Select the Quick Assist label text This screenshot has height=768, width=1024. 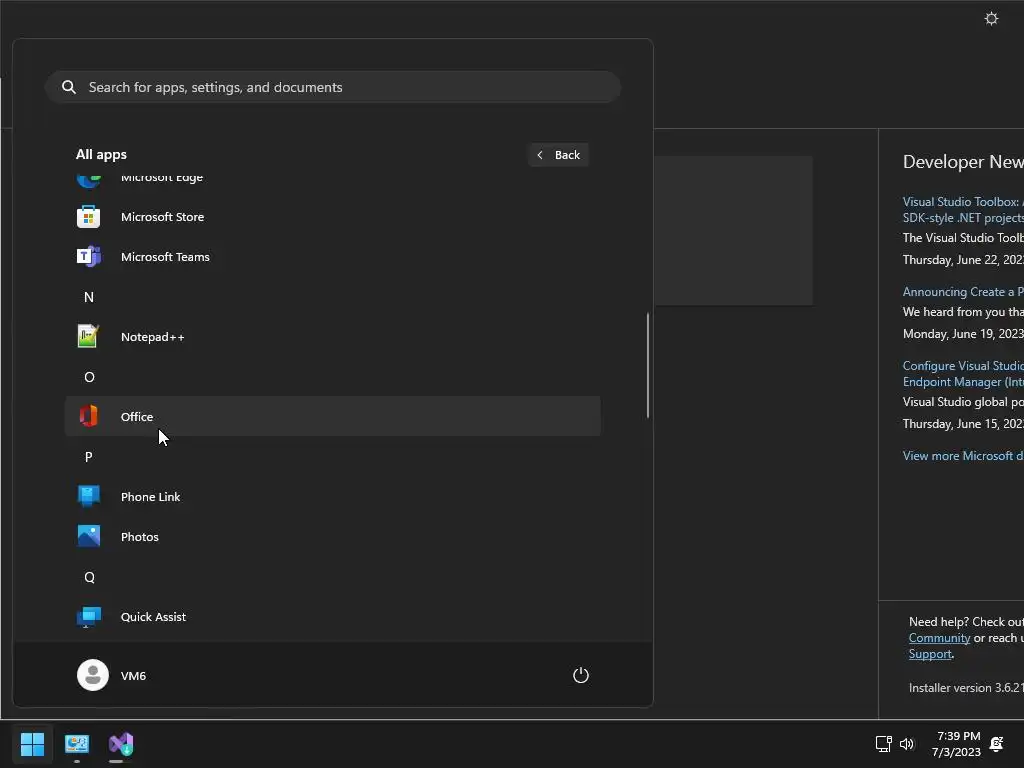(153, 616)
